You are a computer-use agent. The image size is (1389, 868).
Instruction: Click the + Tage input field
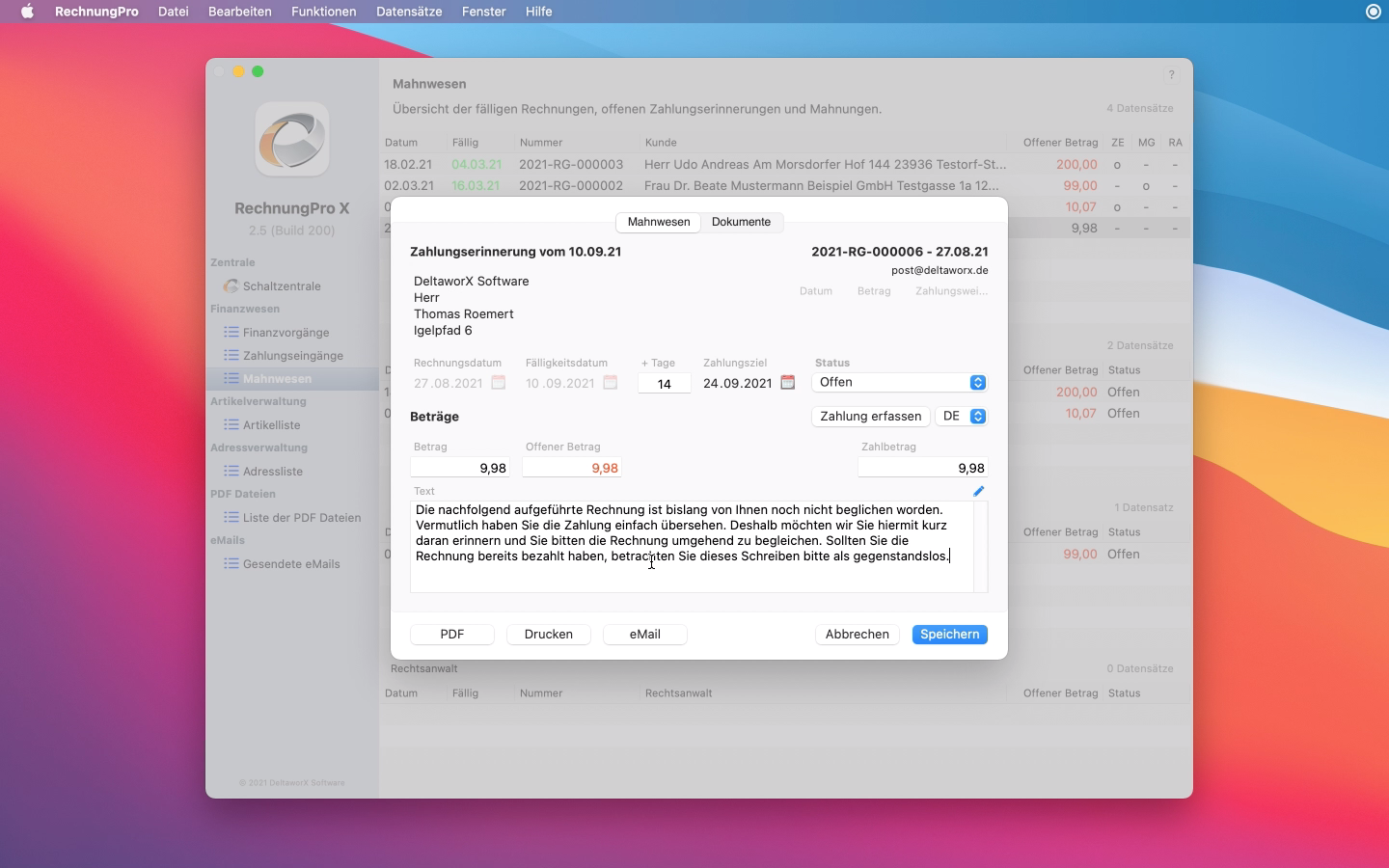click(x=664, y=384)
